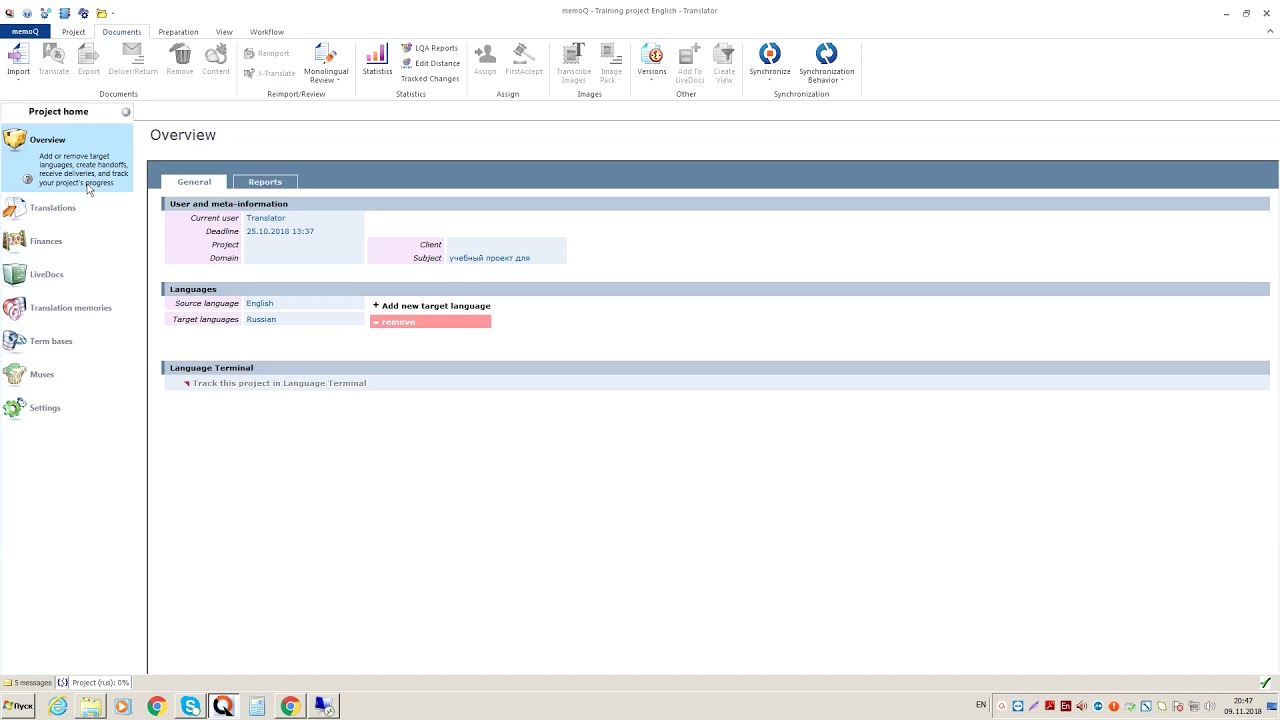Click the empty Project name field
This screenshot has width=1280, height=720.
(x=304, y=245)
